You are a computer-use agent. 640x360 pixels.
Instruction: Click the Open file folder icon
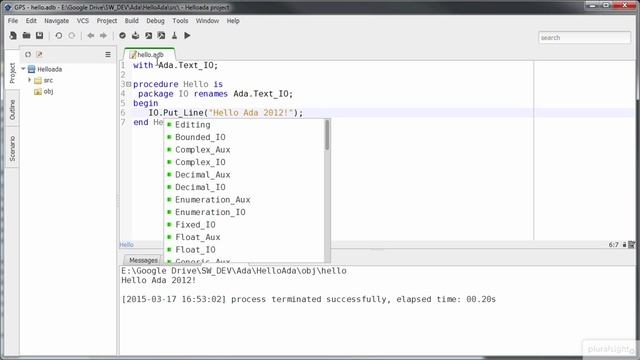[27, 36]
